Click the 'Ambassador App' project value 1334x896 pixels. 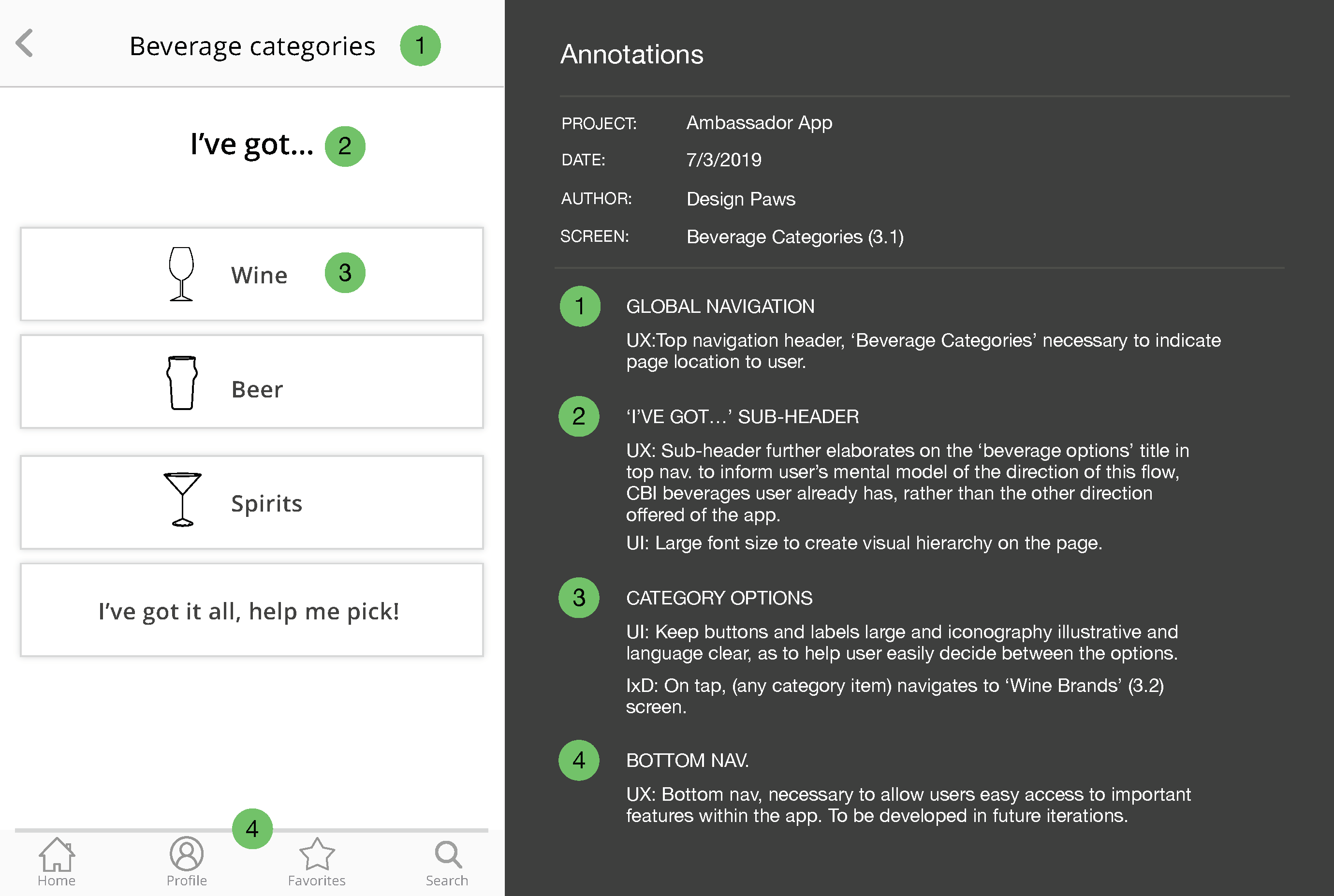pos(759,123)
